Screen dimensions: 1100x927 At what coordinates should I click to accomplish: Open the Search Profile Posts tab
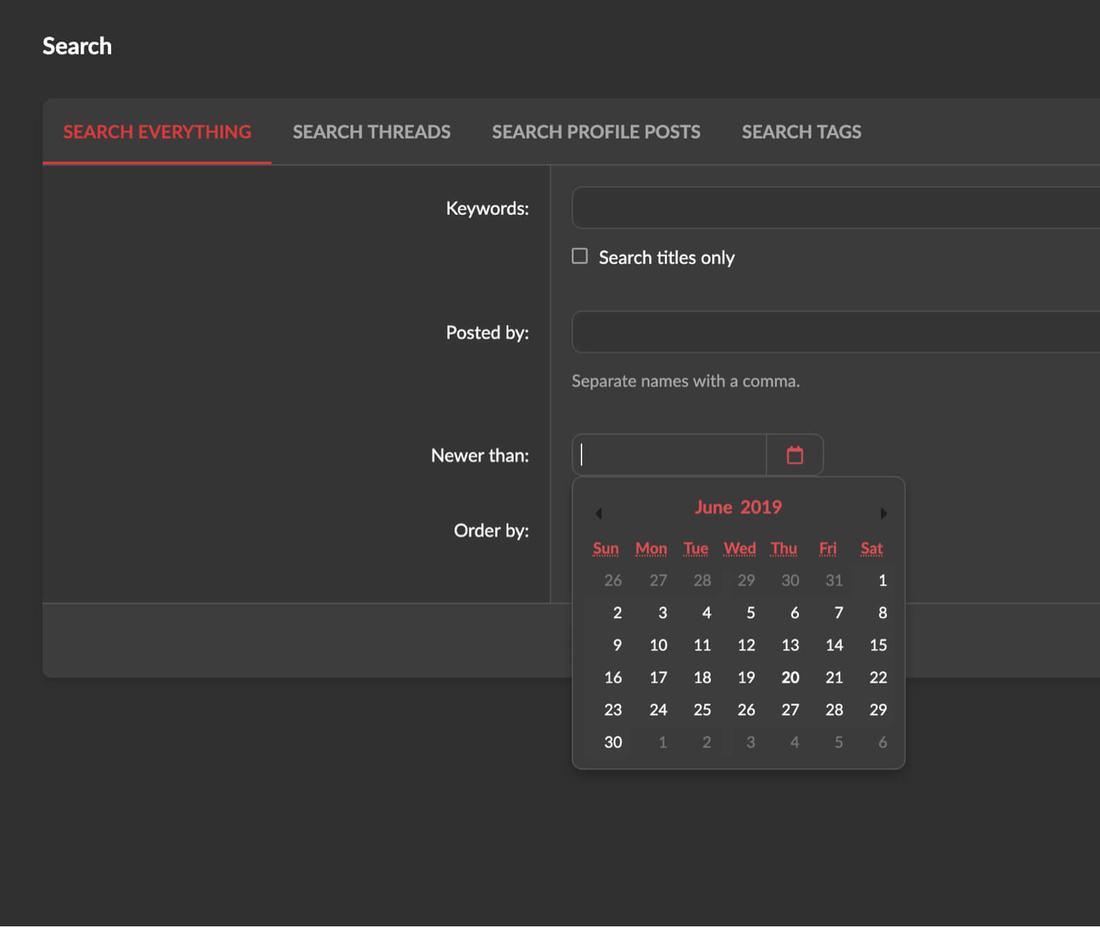coord(596,132)
